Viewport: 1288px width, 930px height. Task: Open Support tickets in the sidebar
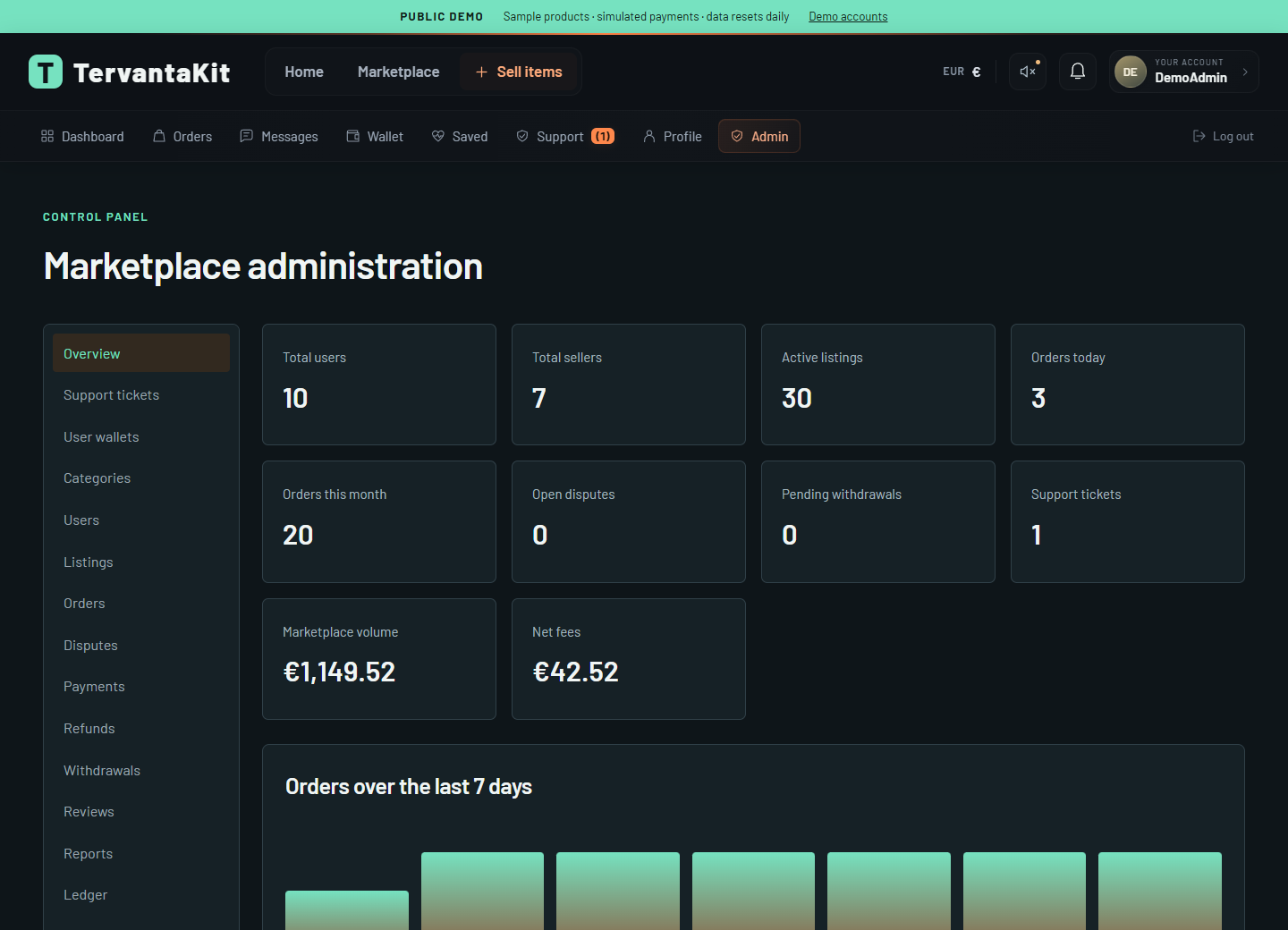click(141, 395)
